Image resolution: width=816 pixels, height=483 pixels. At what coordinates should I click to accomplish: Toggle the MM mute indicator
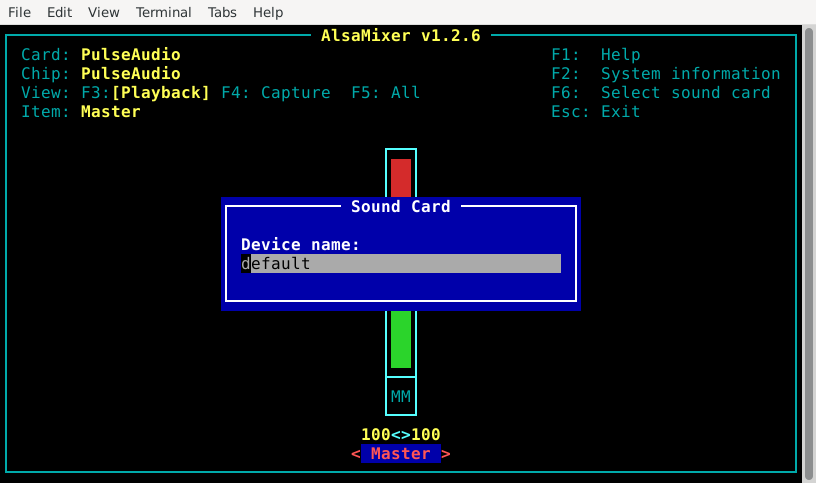click(401, 397)
